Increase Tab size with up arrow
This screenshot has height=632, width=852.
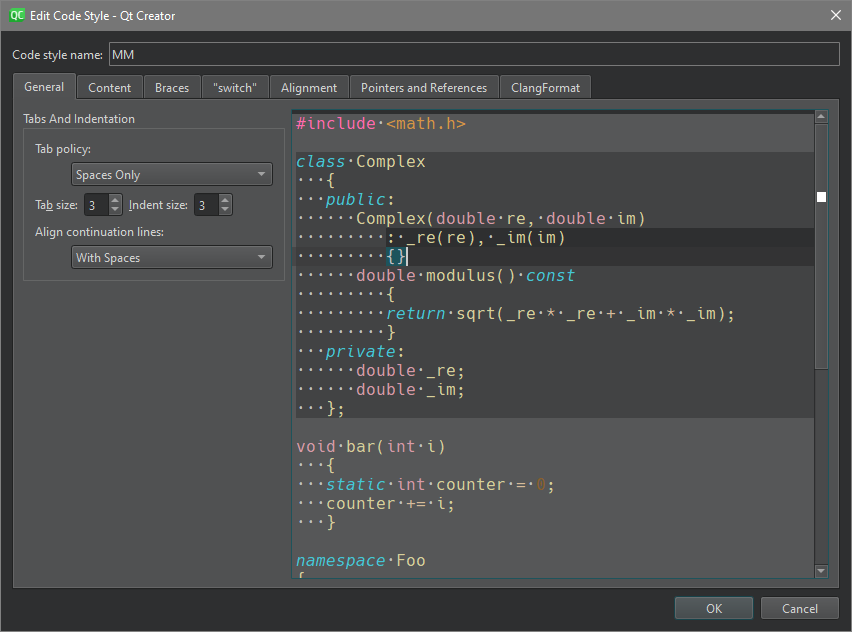(115, 200)
